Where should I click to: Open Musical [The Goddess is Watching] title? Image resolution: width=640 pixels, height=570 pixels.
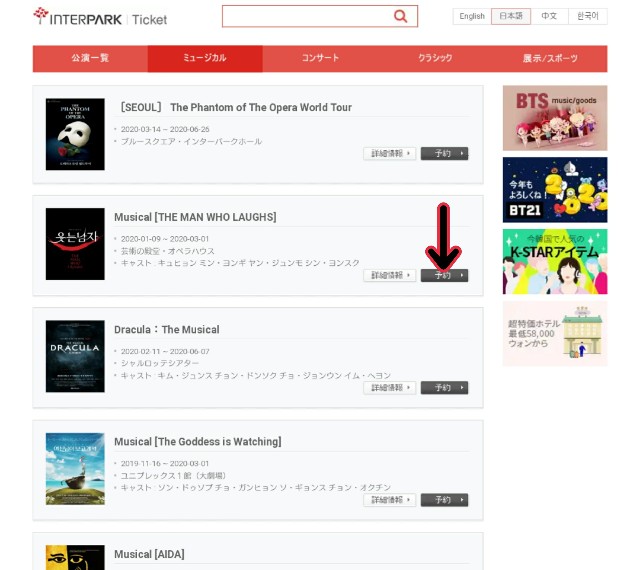(x=198, y=442)
